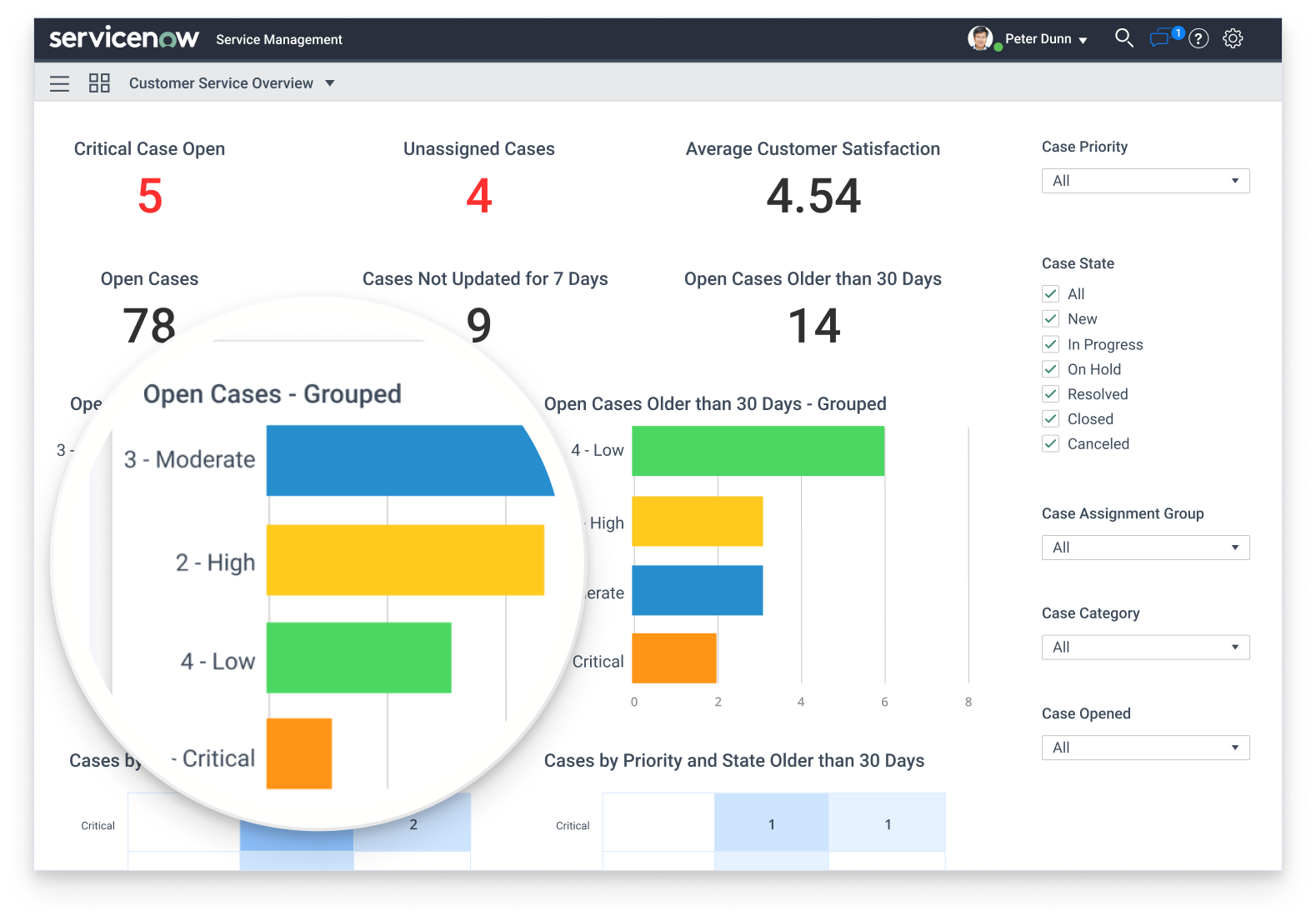The image size is (1316, 921).
Task: Open the Case Category dropdown
Action: [x=1145, y=648]
